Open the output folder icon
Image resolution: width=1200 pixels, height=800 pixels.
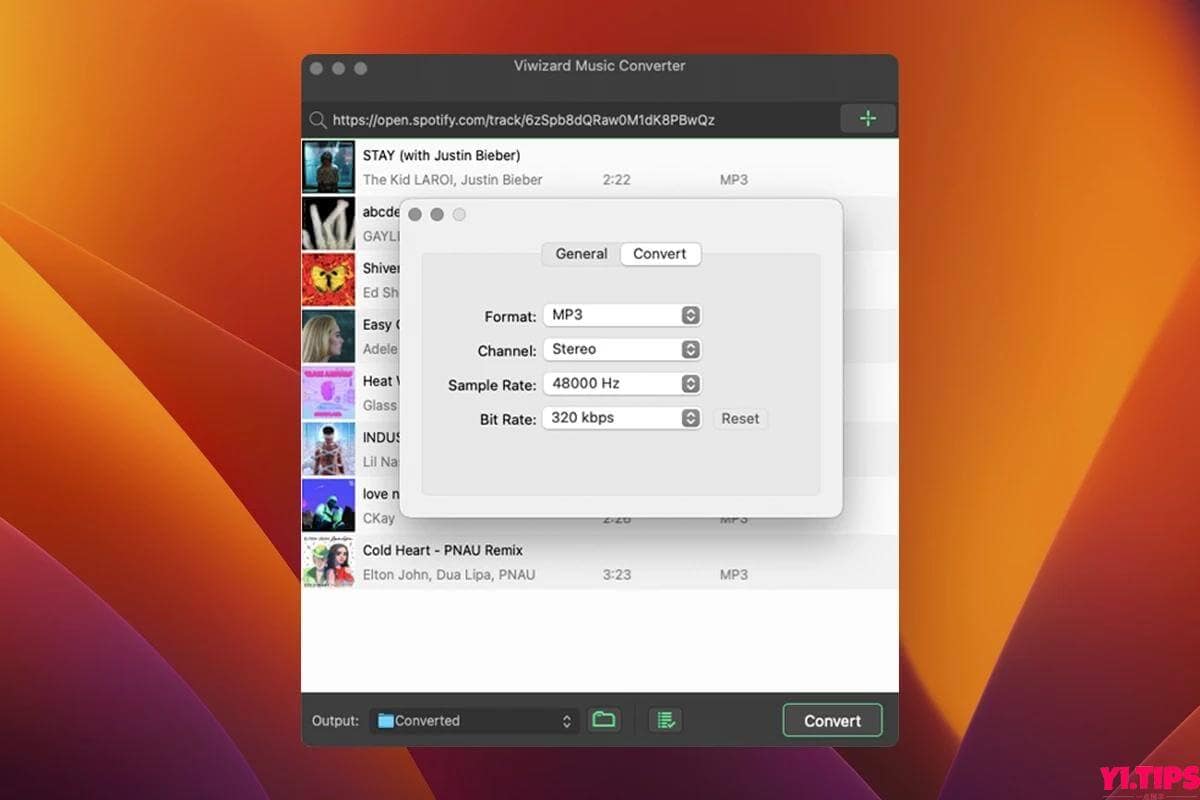pyautogui.click(x=604, y=720)
